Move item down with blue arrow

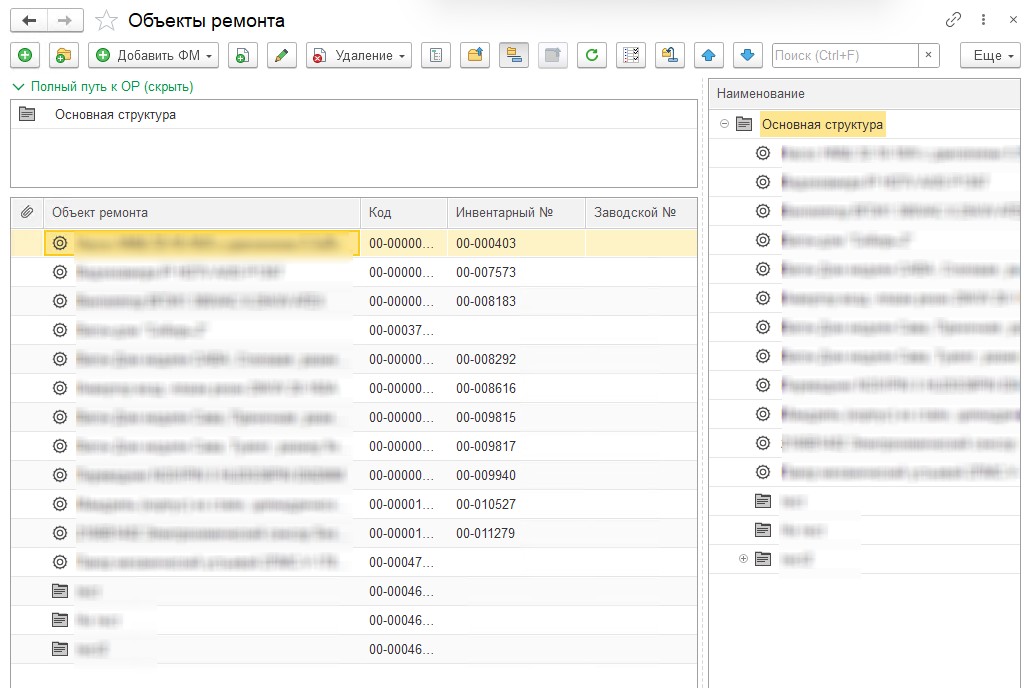pos(748,55)
